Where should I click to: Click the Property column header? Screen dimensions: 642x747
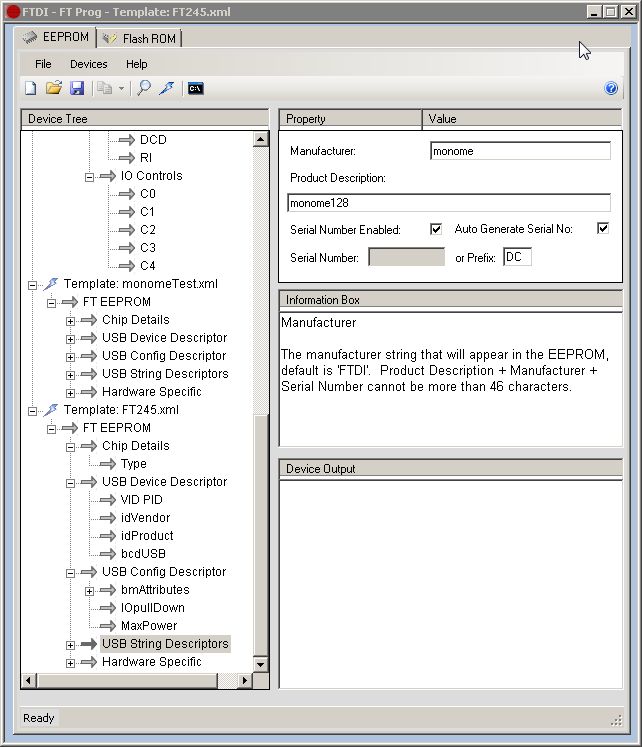click(350, 119)
